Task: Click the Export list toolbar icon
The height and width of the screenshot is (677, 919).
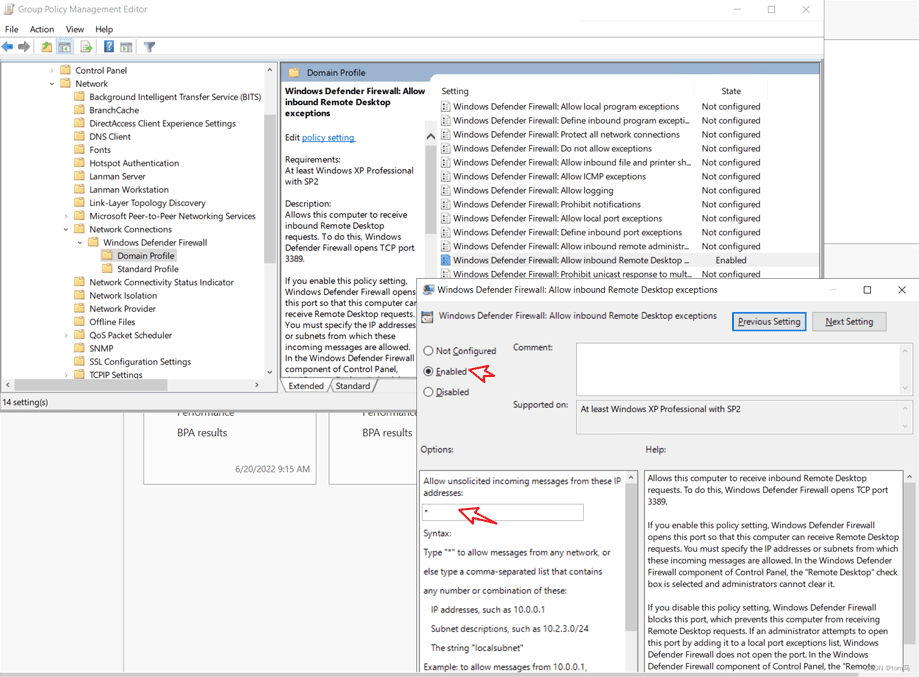Action: click(86, 47)
